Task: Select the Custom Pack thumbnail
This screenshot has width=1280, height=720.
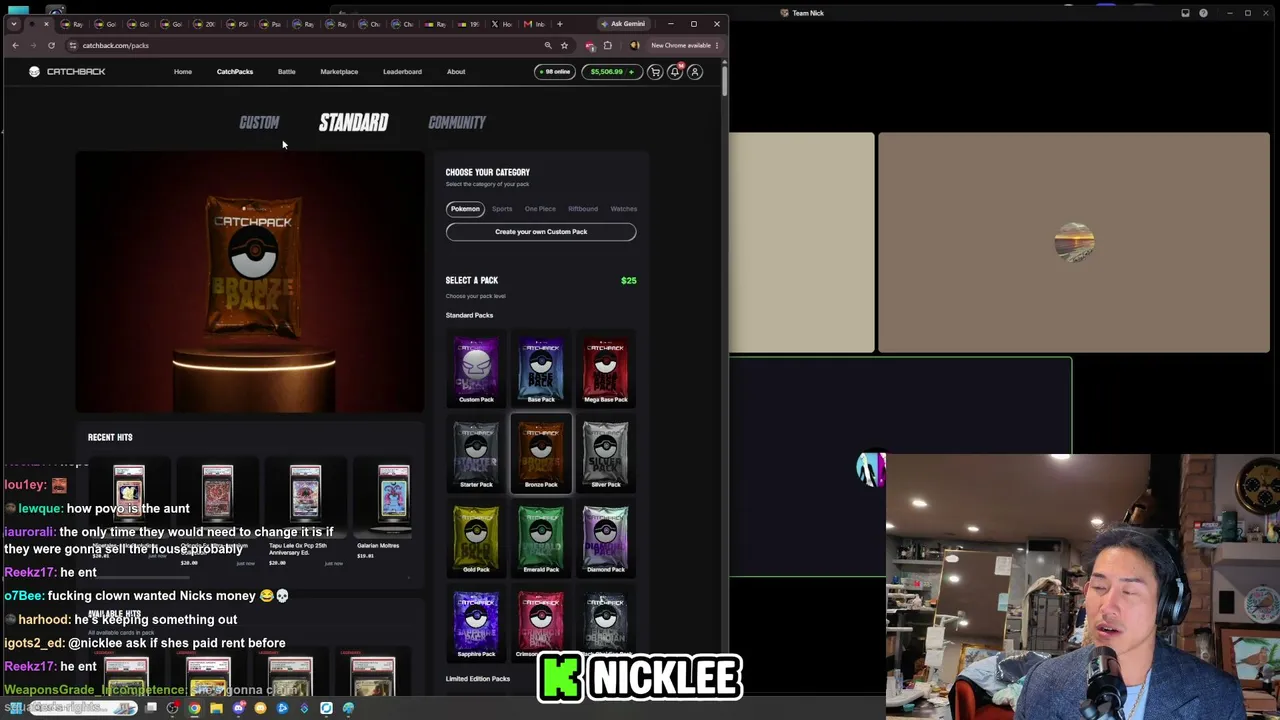Action: pyautogui.click(x=476, y=370)
